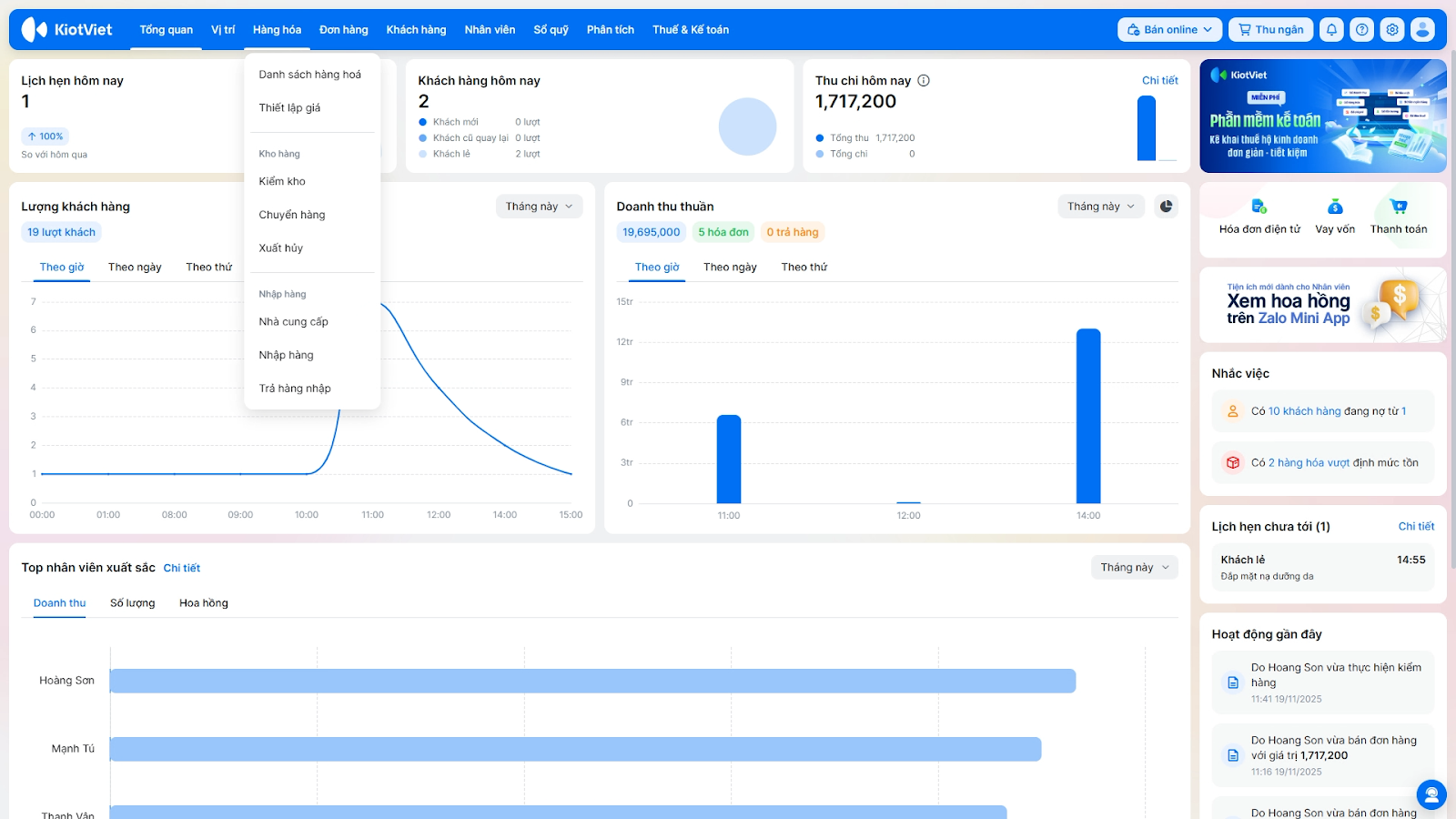Viewport: 1456px width, 819px height.
Task: Open the support chat bubble
Action: [1431, 795]
